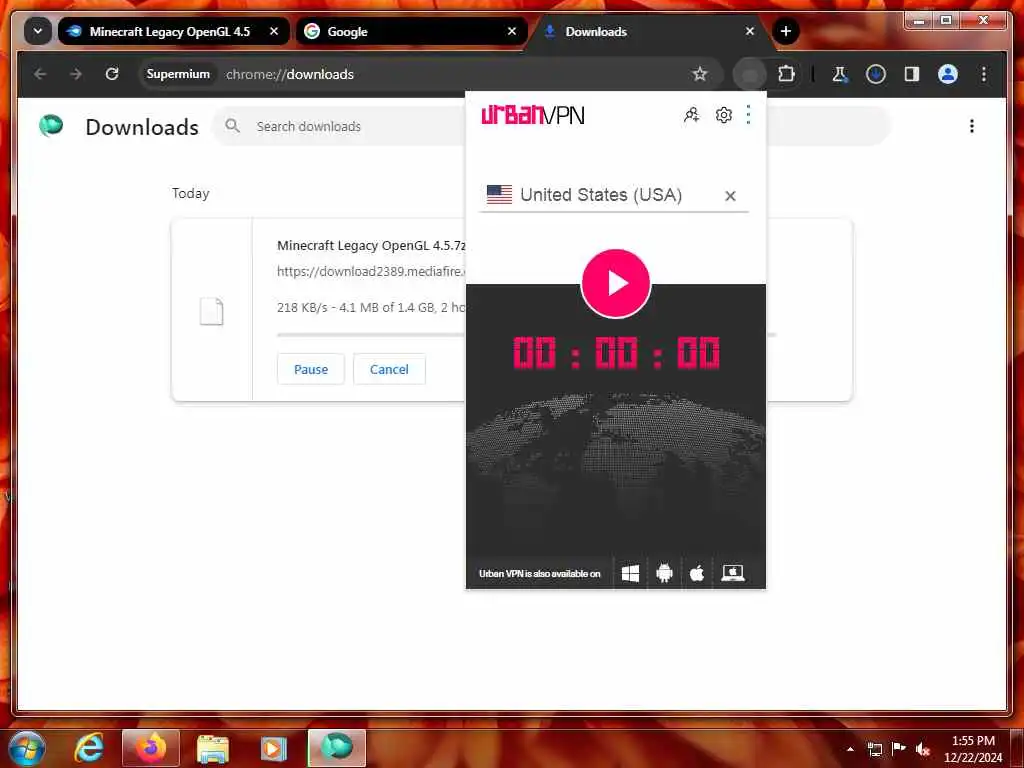The image size is (1024, 768).
Task: Show the toolbar downloads indicator
Action: [x=876, y=74]
